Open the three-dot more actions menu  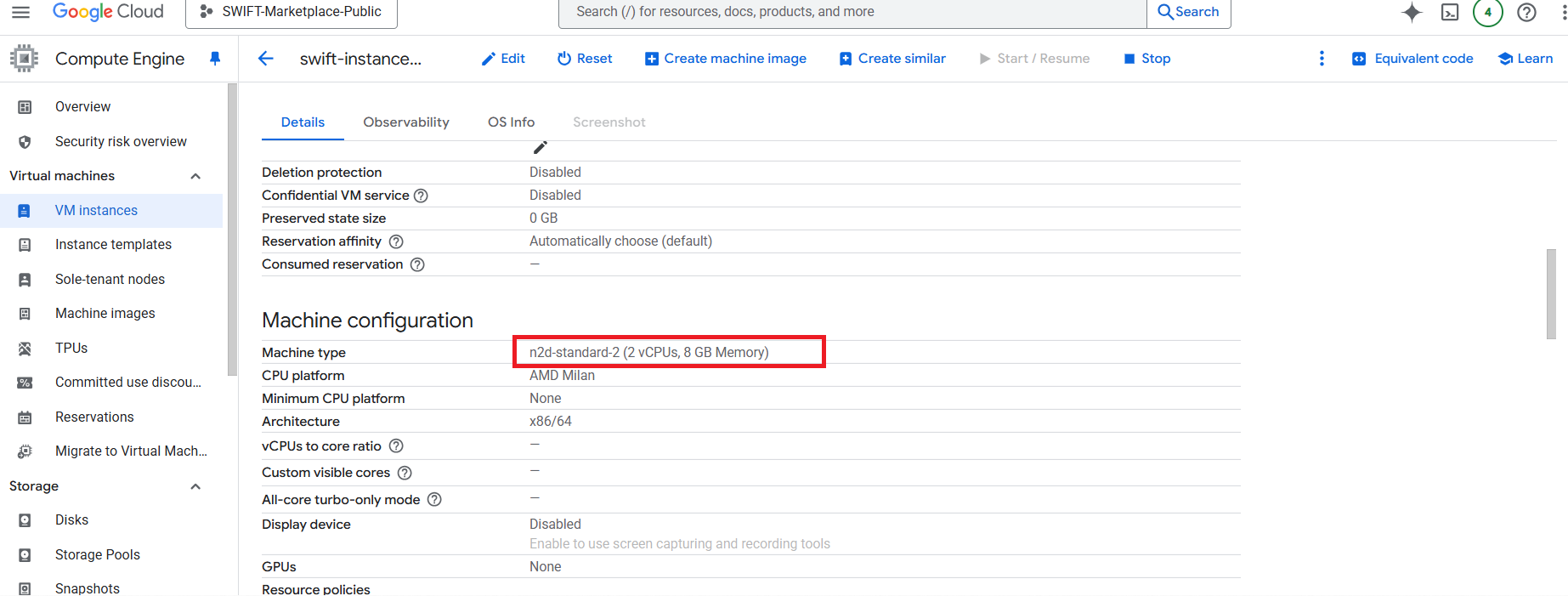click(1322, 59)
